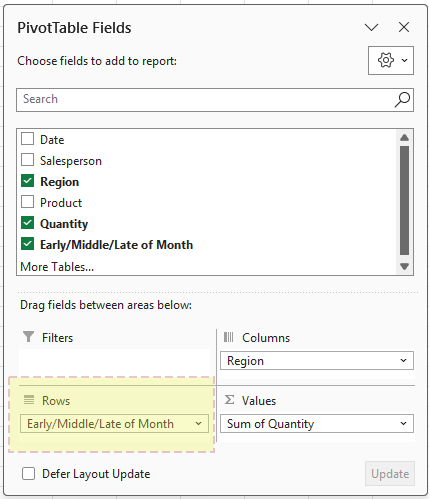Open the task pane options chevron
This screenshot has height=499, width=430.
[x=371, y=27]
